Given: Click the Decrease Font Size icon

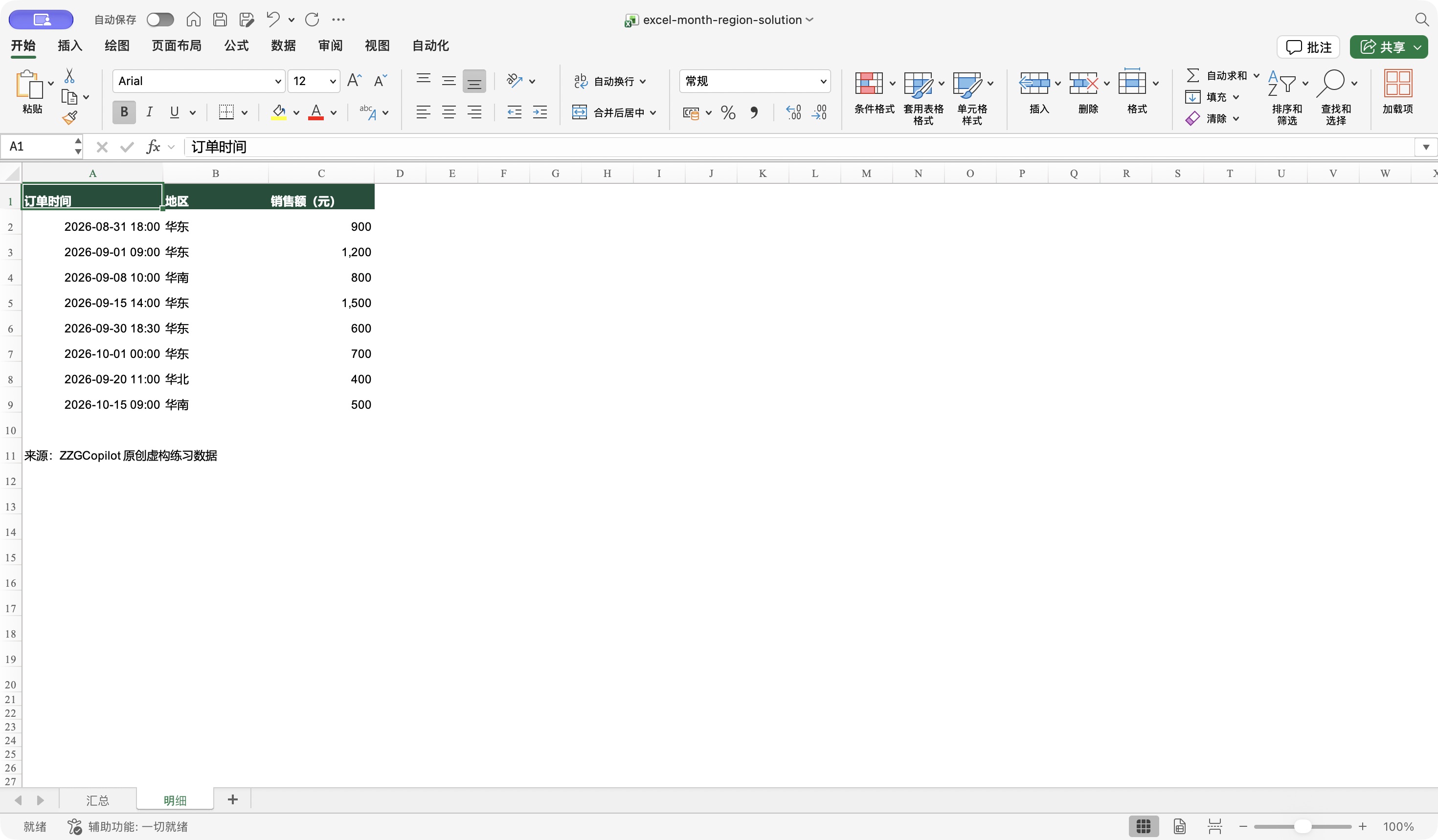Looking at the screenshot, I should click(x=380, y=80).
